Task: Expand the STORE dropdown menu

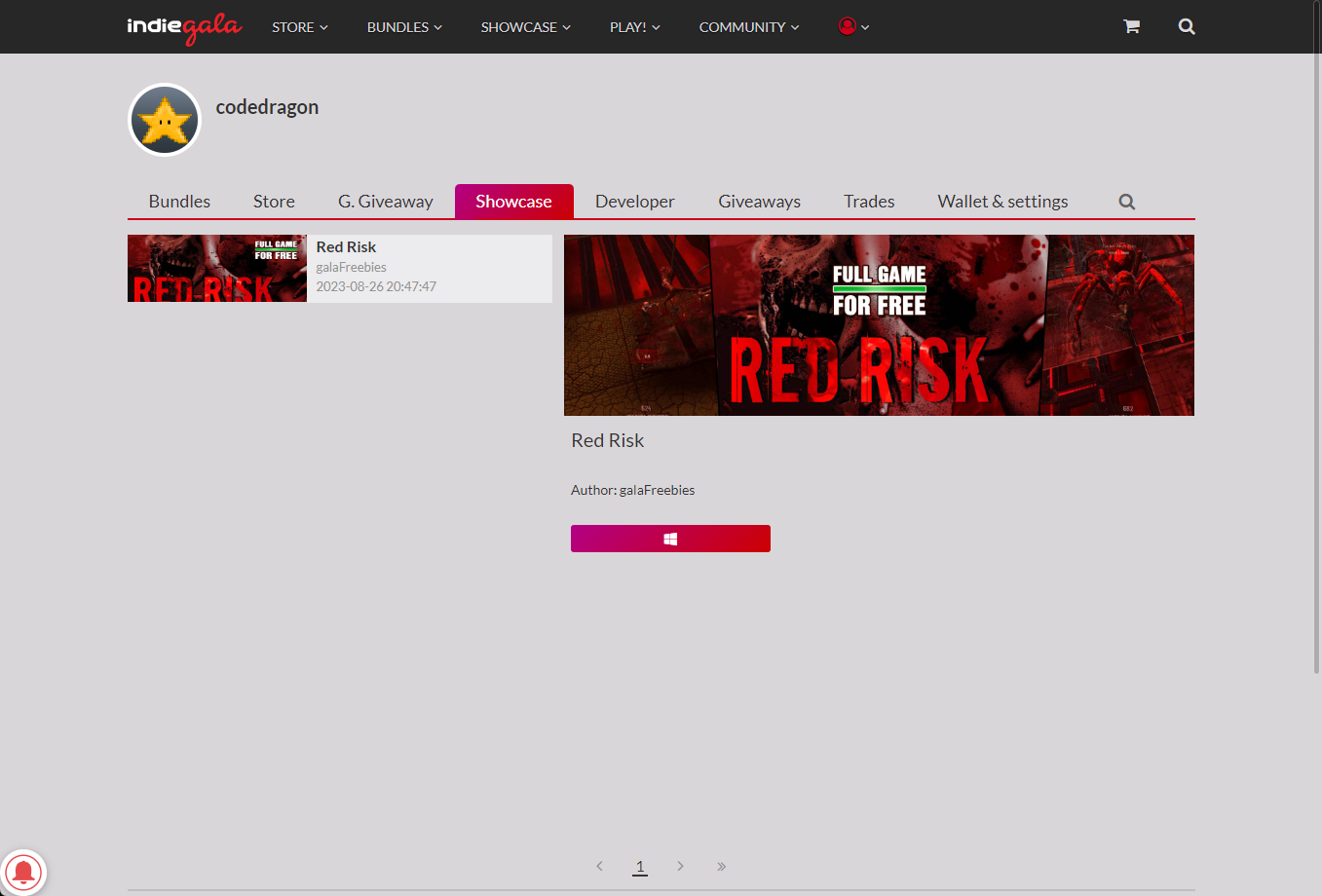Action: click(x=300, y=27)
